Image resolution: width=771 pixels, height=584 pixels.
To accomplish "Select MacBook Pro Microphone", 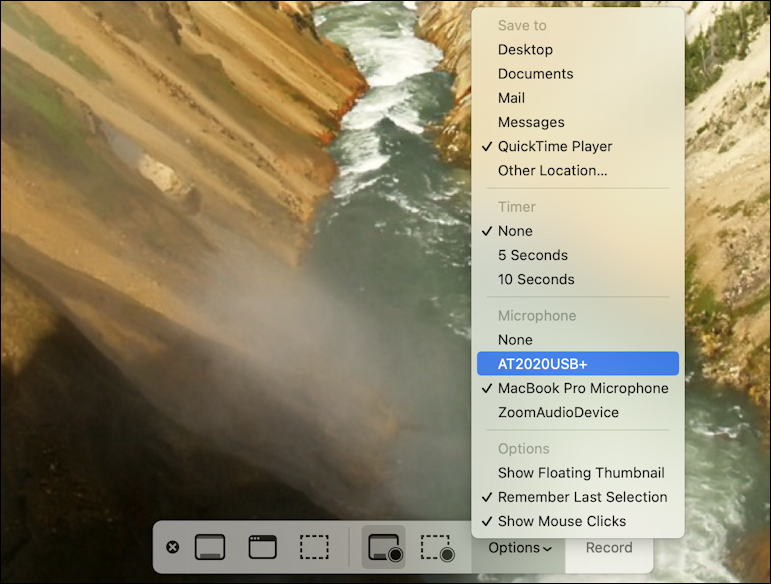I will 578,388.
